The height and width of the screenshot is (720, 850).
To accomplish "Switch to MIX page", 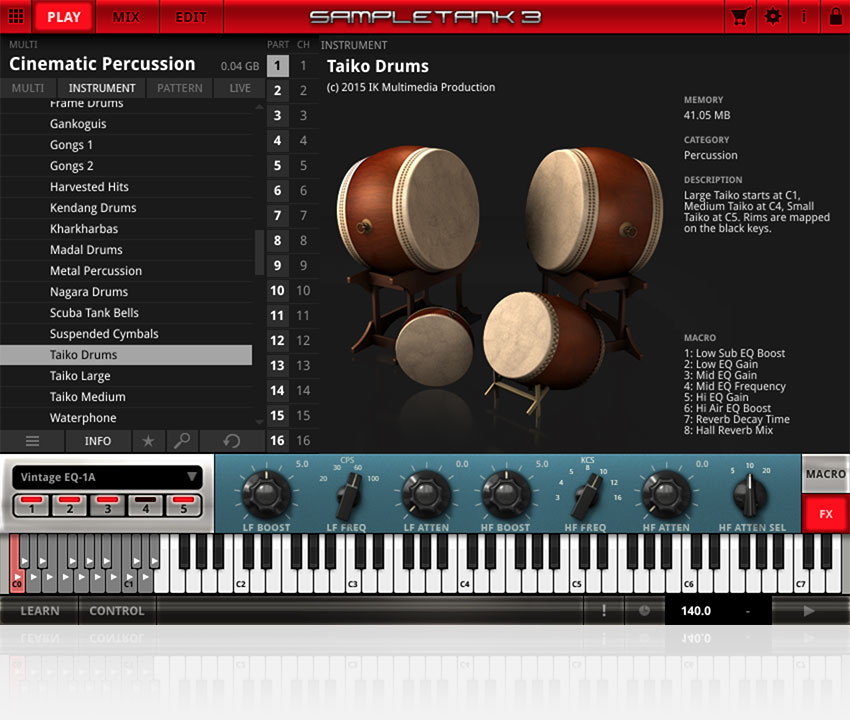I will click(126, 17).
